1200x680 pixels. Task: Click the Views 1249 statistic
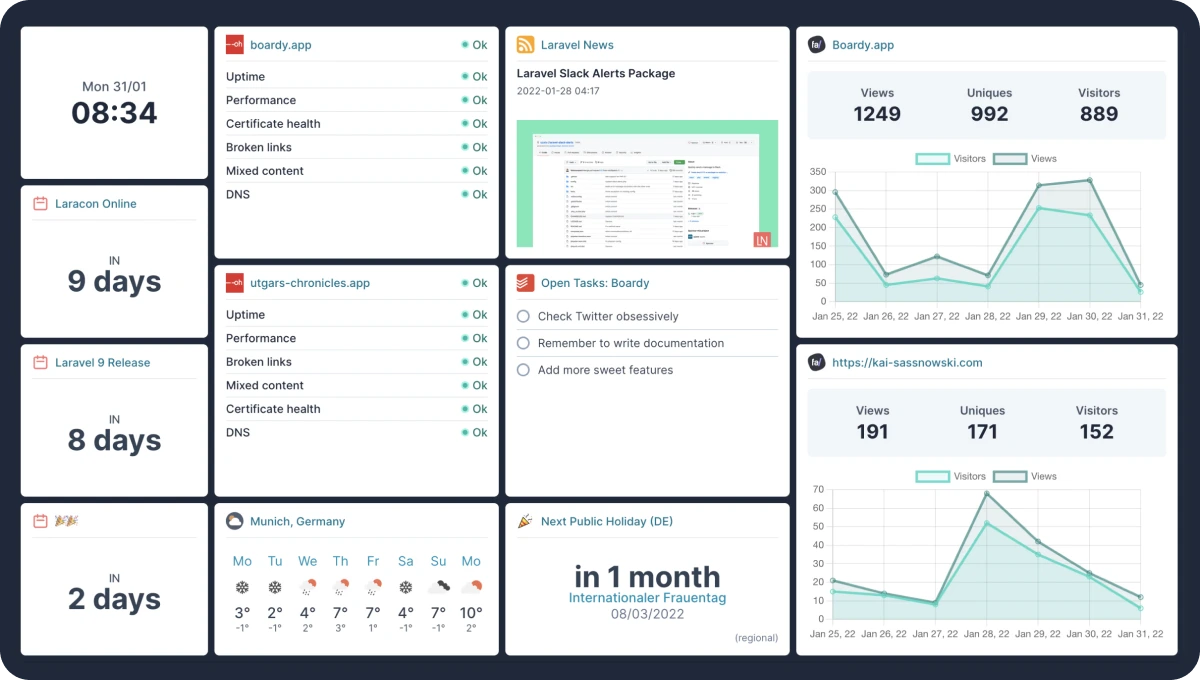pos(877,105)
